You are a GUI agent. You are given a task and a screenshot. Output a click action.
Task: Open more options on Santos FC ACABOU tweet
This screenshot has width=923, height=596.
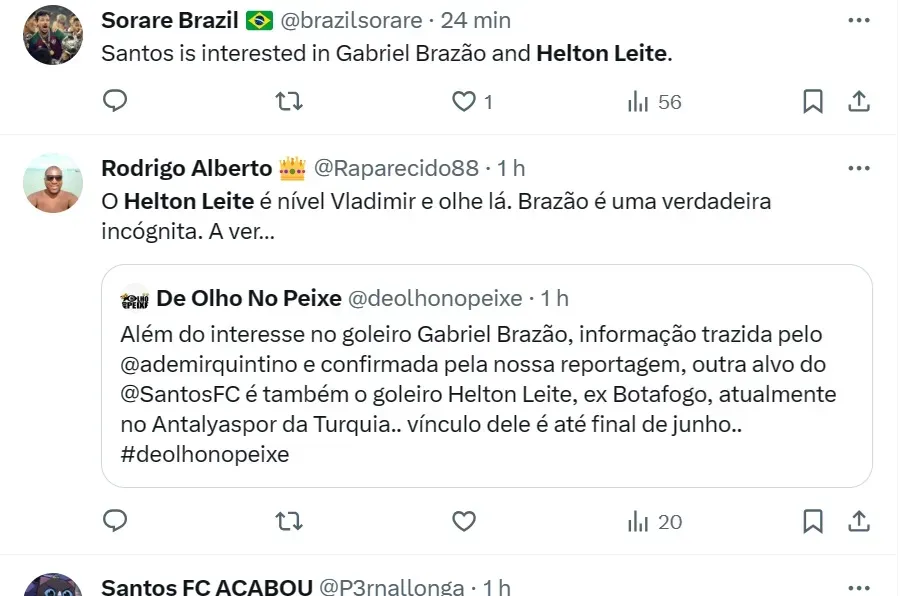[858, 587]
